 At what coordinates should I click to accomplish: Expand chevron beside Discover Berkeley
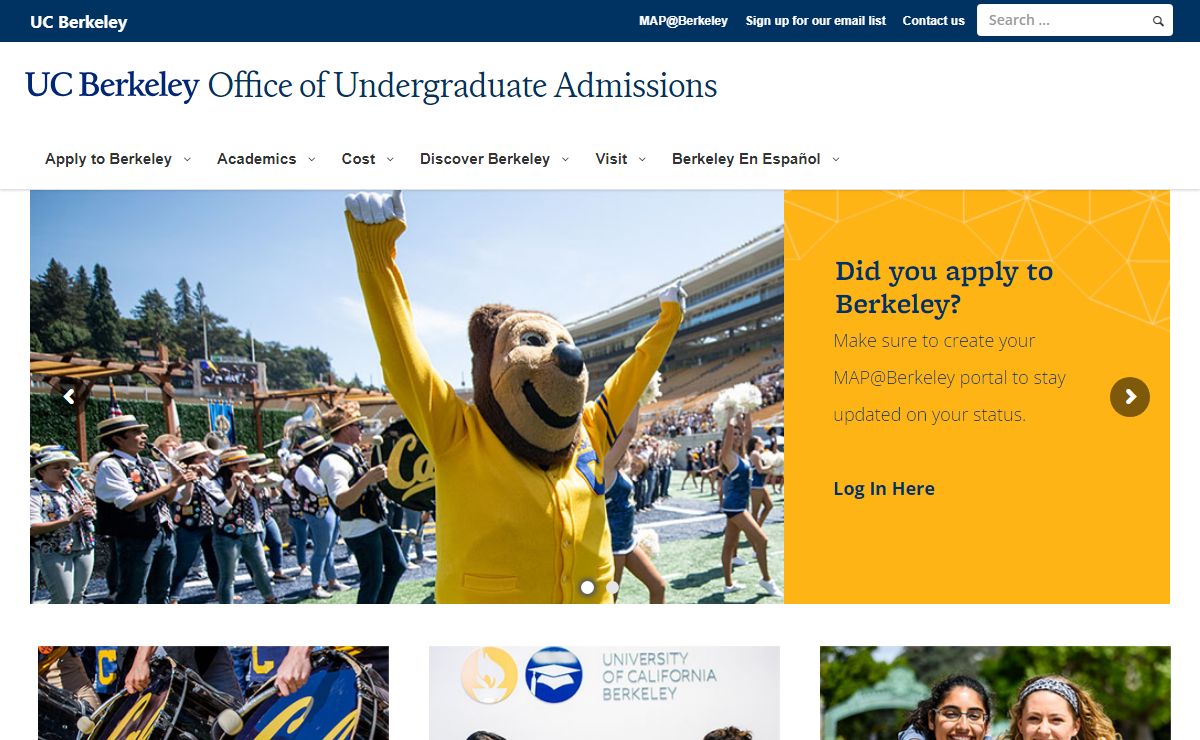(565, 159)
